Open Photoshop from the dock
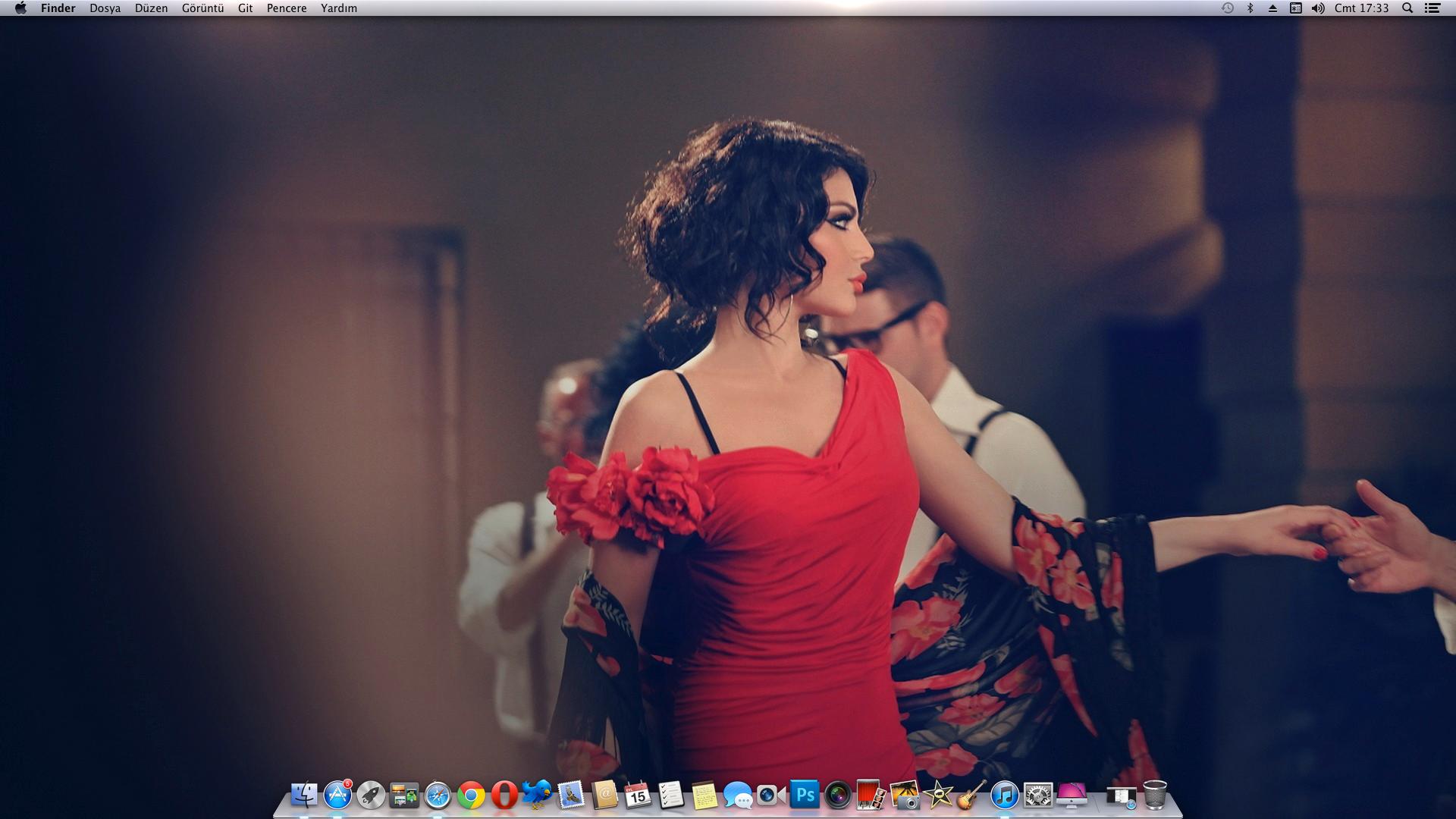This screenshot has width=1456, height=819. (805, 795)
